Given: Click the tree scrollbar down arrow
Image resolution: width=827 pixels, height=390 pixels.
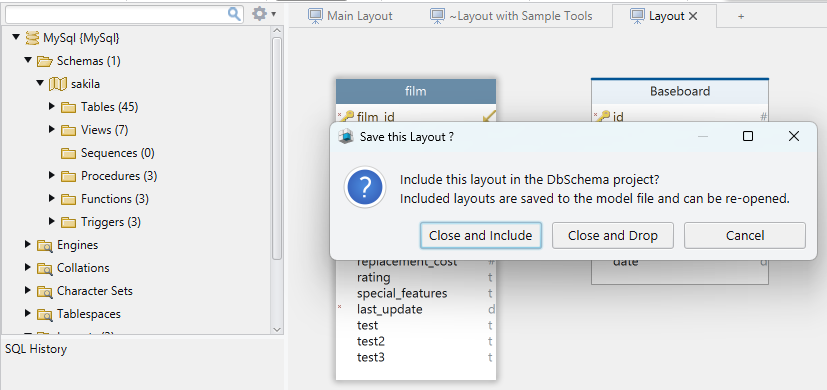Looking at the screenshot, I should (277, 329).
